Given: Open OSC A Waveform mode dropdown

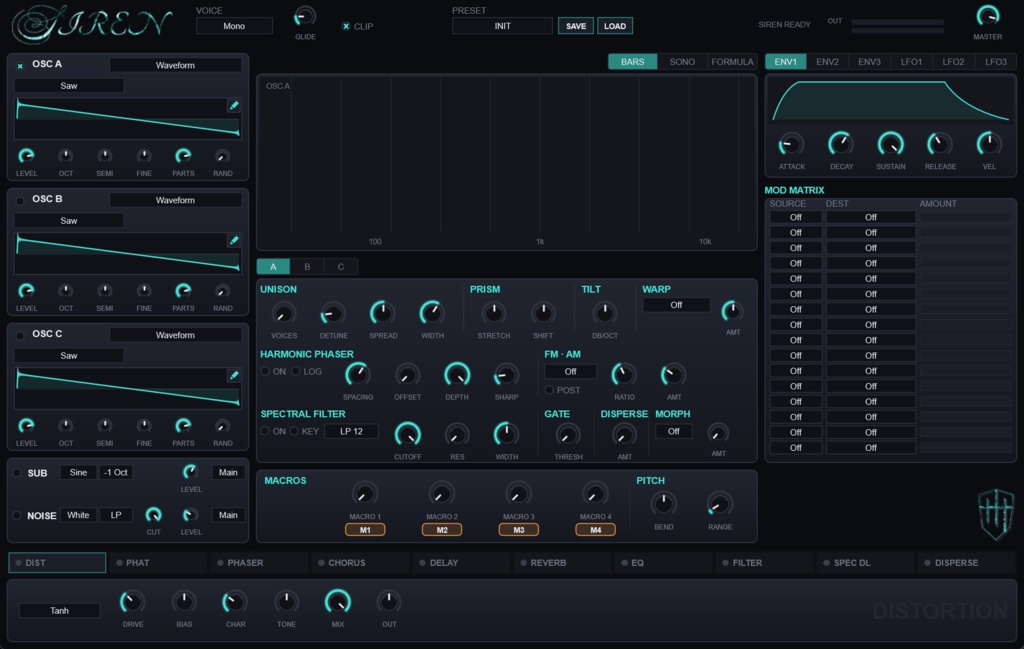Looking at the screenshot, I should [x=175, y=65].
